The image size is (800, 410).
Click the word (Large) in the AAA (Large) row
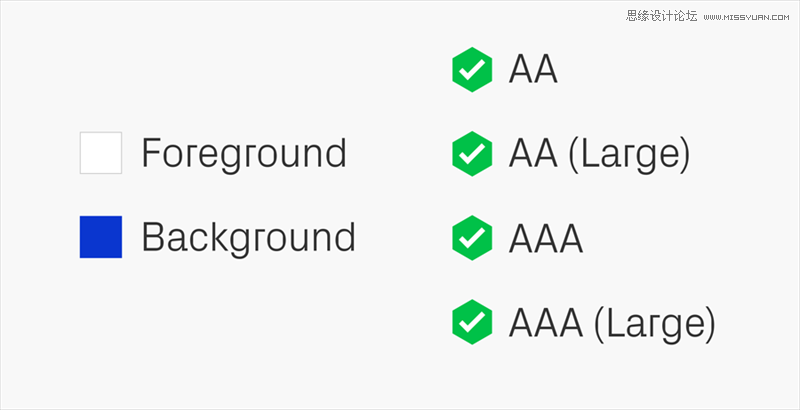click(655, 323)
